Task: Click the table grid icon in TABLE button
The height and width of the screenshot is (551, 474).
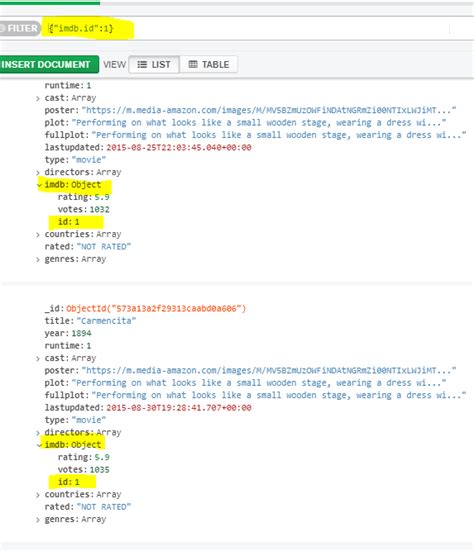Action: coord(193,64)
